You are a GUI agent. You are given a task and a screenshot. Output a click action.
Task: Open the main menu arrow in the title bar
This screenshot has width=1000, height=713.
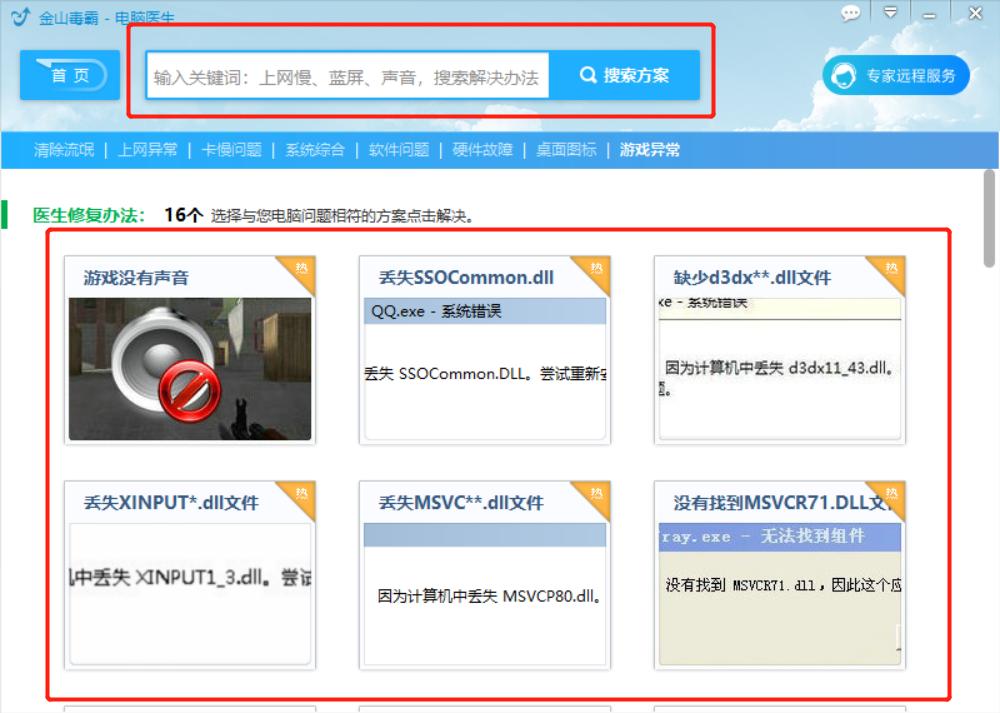point(890,12)
